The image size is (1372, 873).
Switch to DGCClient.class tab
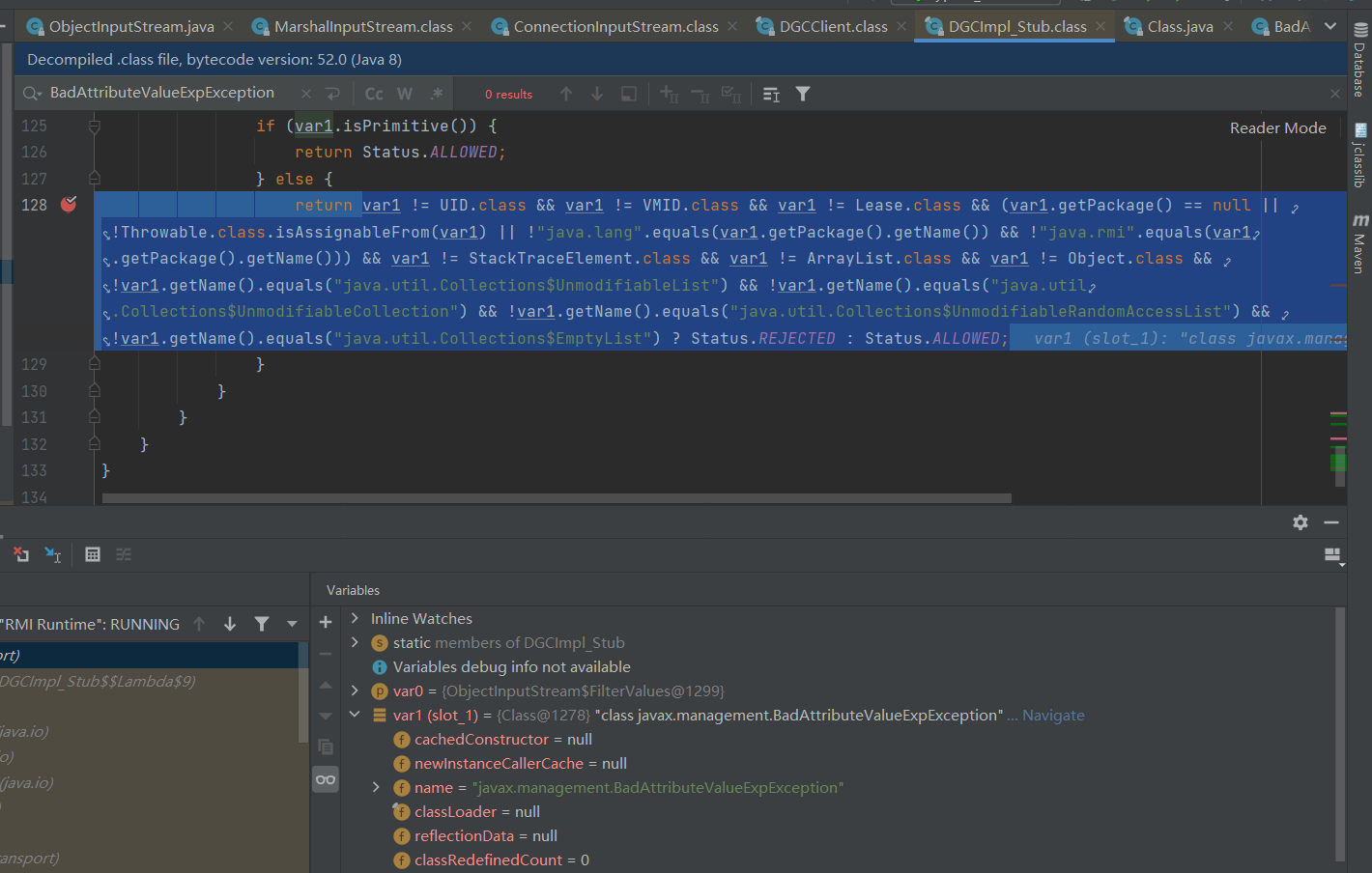point(833,26)
